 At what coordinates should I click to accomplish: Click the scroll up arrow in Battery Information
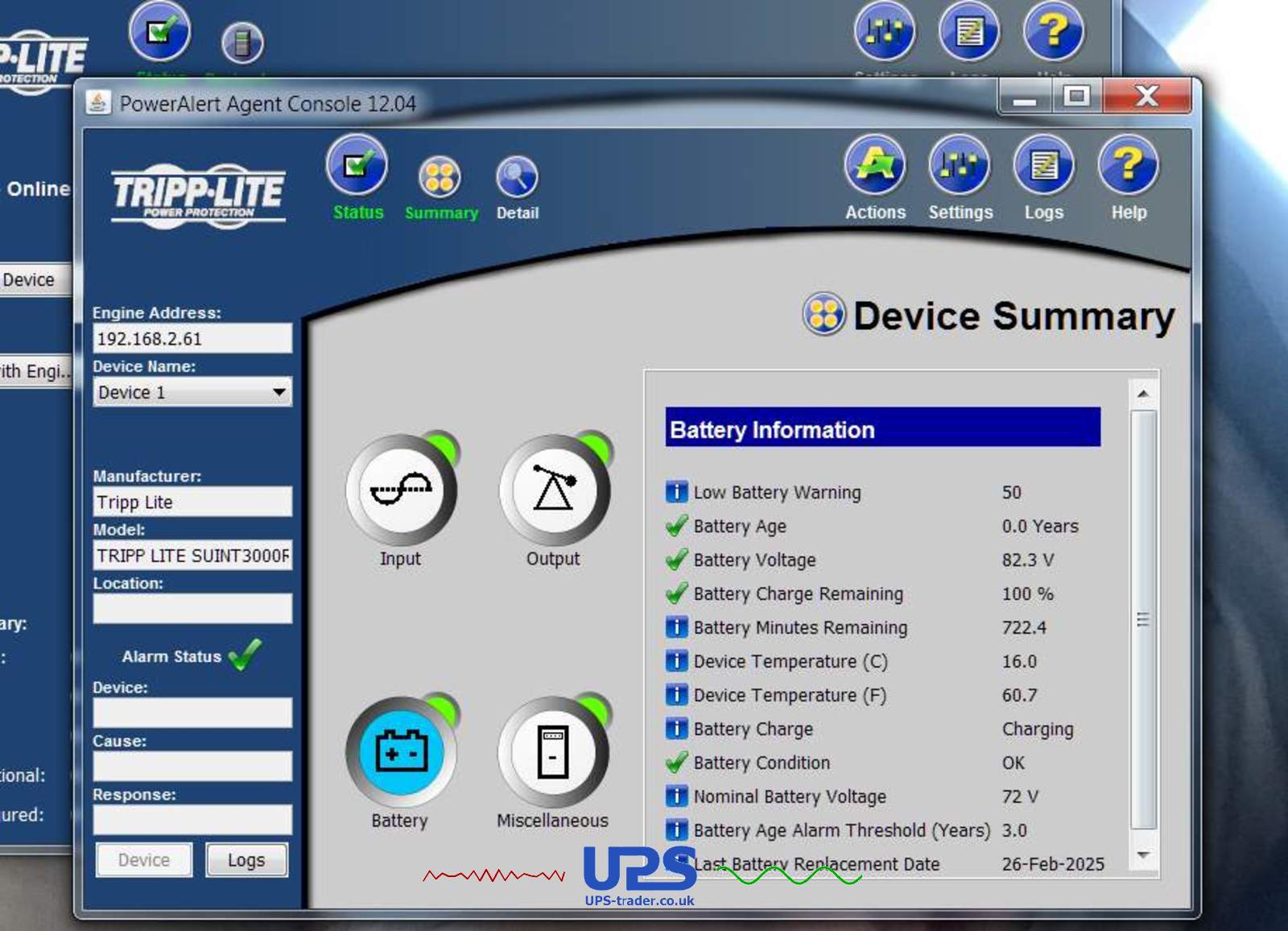coord(1143,394)
